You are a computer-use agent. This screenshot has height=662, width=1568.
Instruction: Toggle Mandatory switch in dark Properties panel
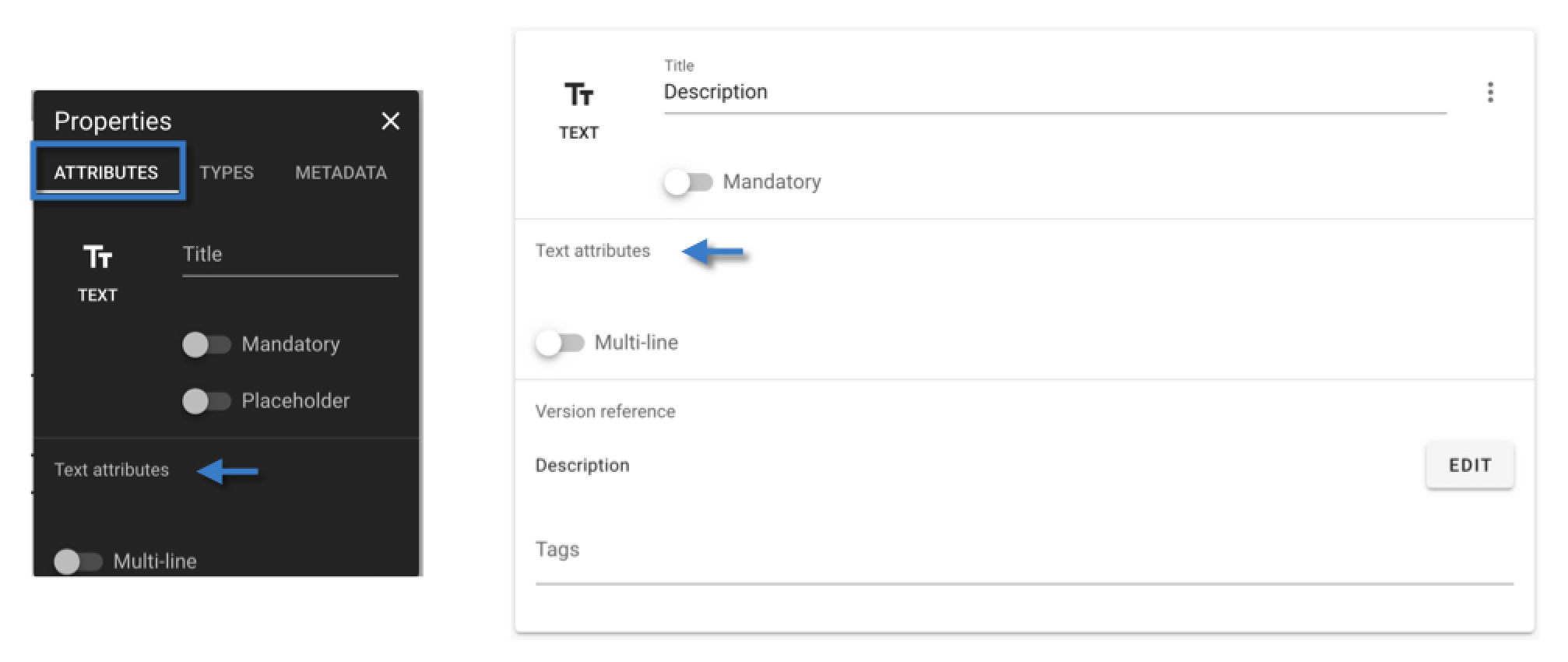pos(206,344)
